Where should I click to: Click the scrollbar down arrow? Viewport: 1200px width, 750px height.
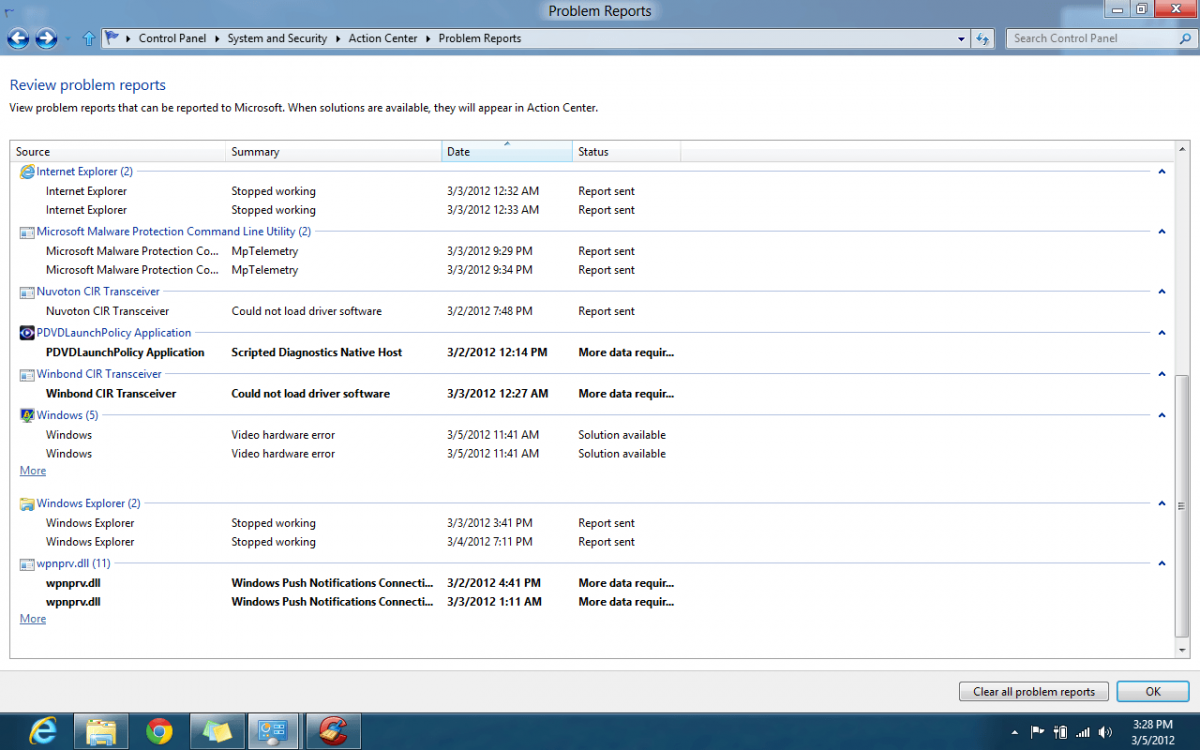1183,651
